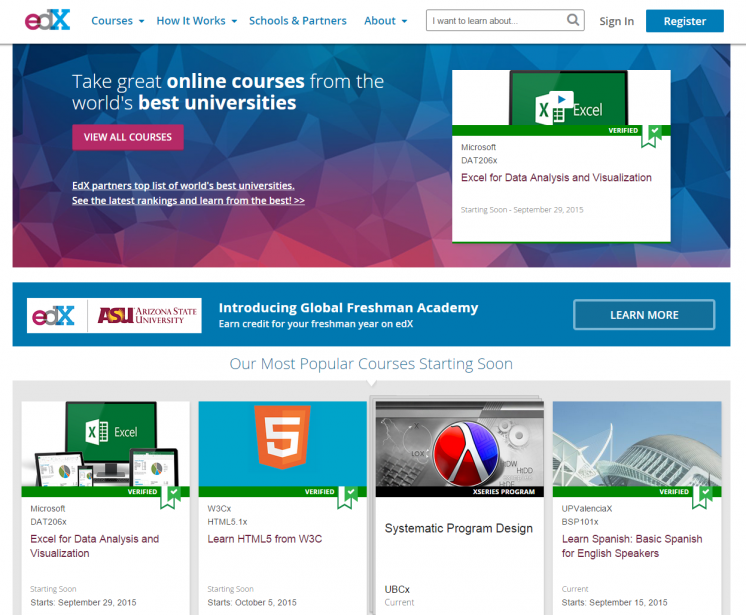Click Starts: September 15, 2015 text

click(x=614, y=603)
